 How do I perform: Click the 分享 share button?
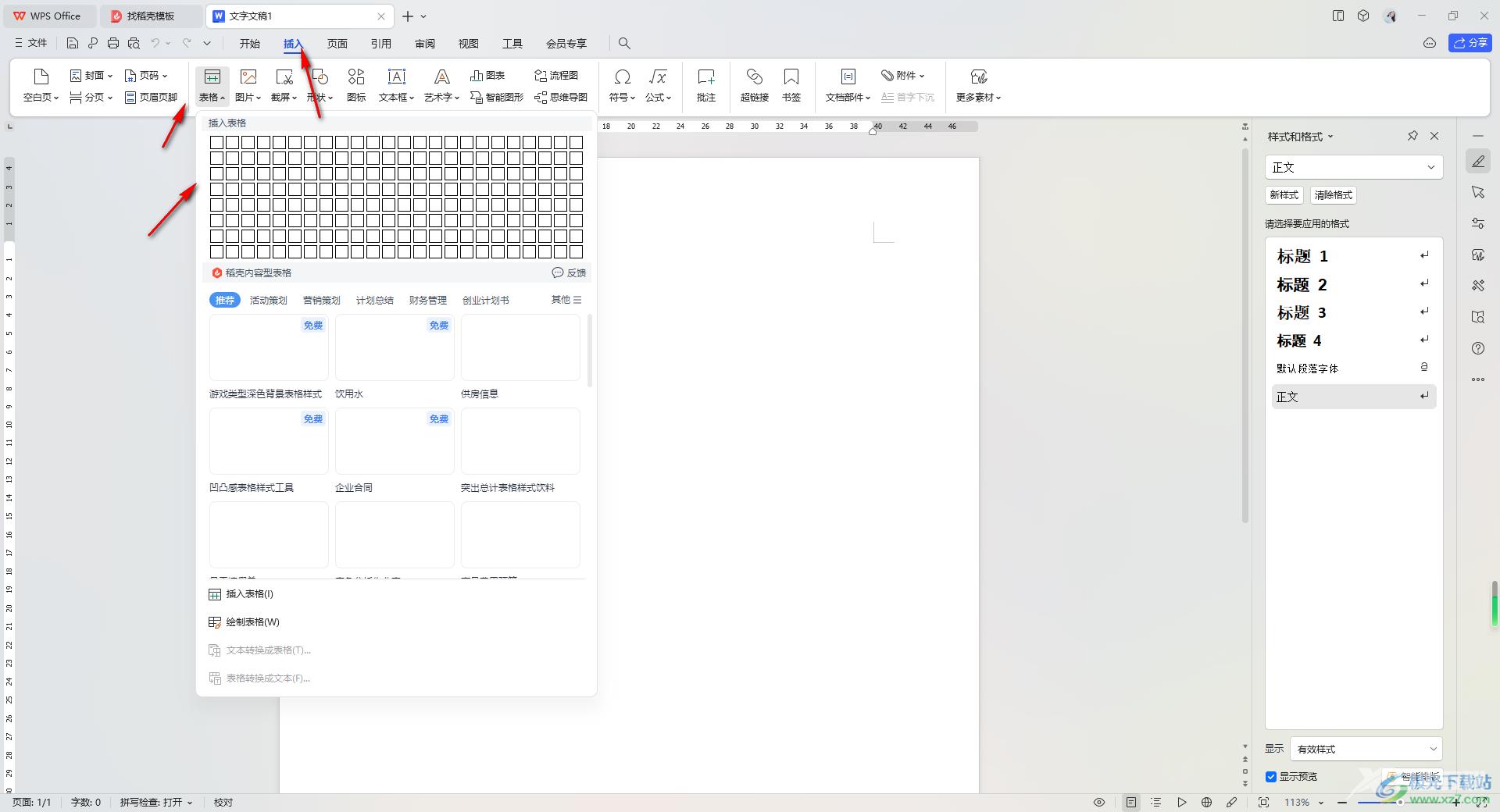click(x=1470, y=43)
